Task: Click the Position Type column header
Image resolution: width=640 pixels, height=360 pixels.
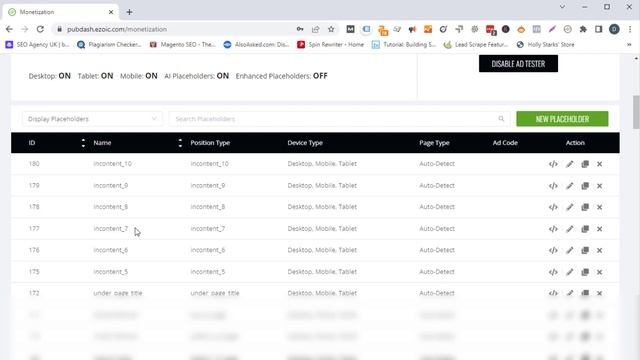Action: tap(210, 143)
